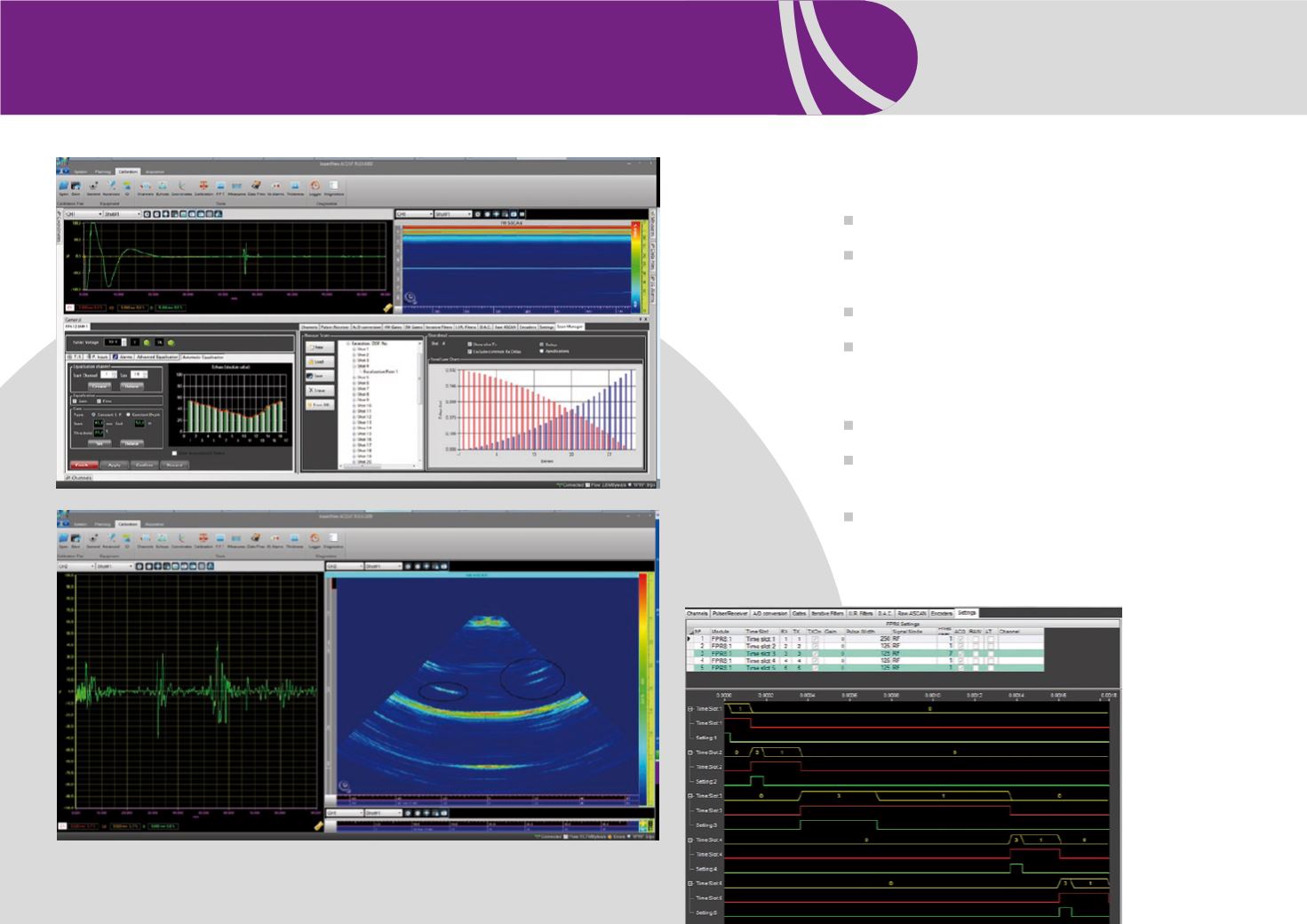Click the Open icon in the sector-scan window ribbon
Viewport: 1307px width, 924px height.
tap(63, 538)
